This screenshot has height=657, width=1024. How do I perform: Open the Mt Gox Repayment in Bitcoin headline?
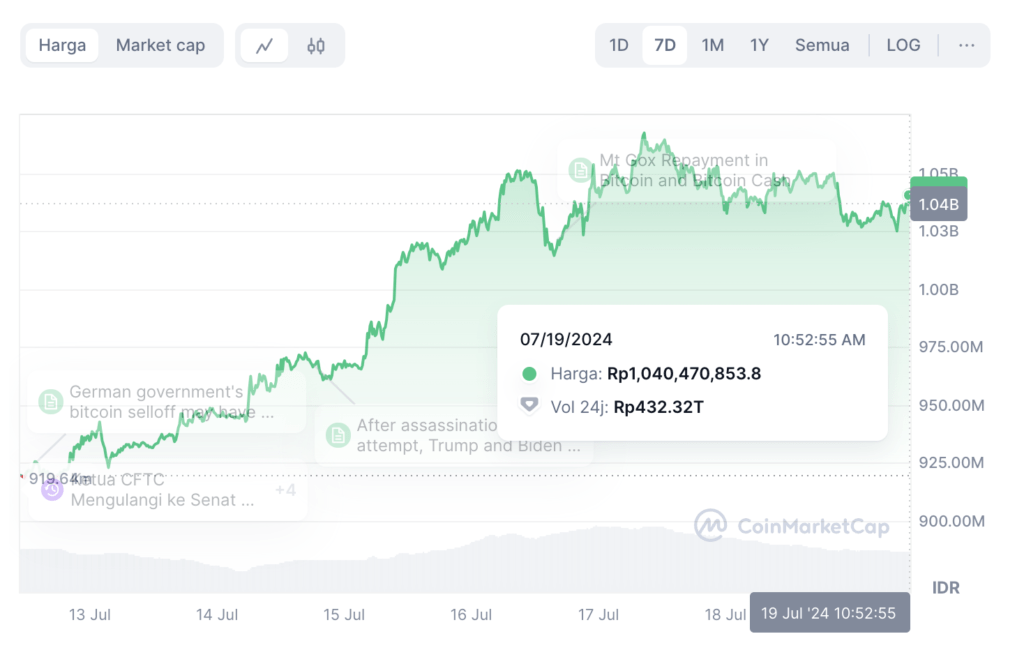pos(695,170)
